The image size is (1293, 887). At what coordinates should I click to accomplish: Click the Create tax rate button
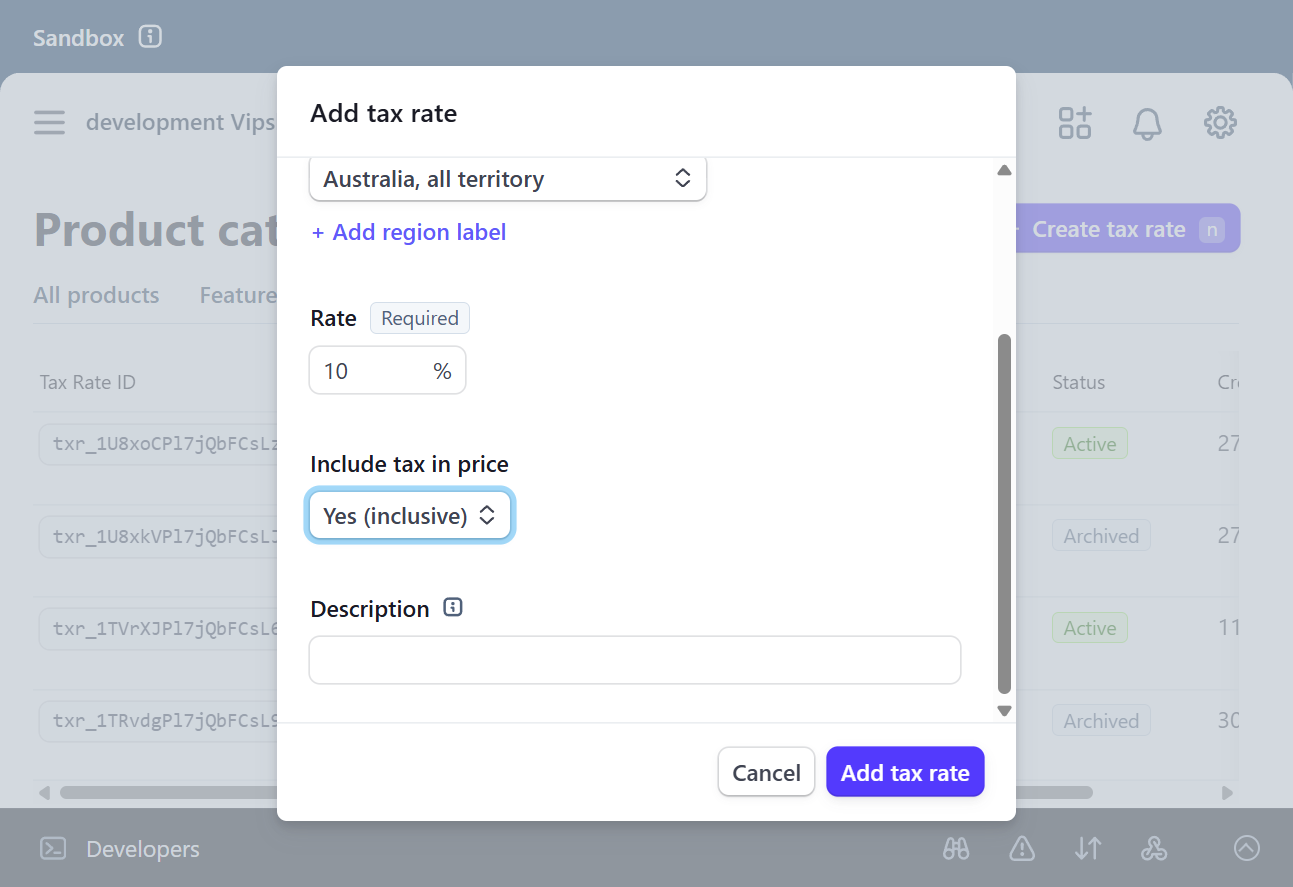coord(1128,229)
